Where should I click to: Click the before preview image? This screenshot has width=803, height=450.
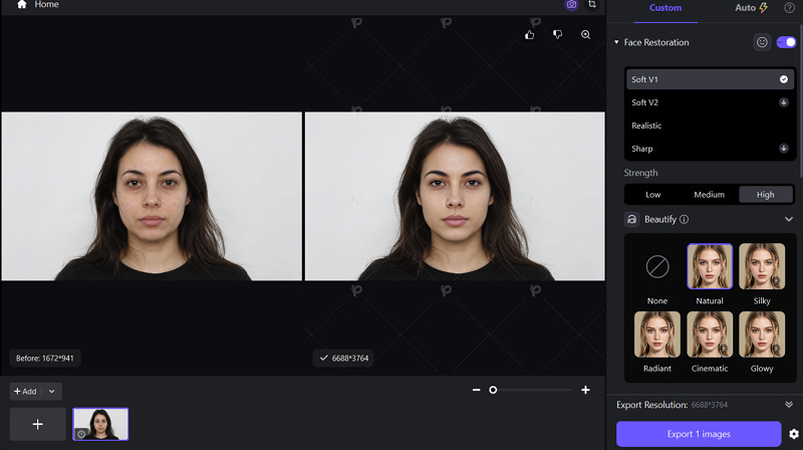click(152, 196)
